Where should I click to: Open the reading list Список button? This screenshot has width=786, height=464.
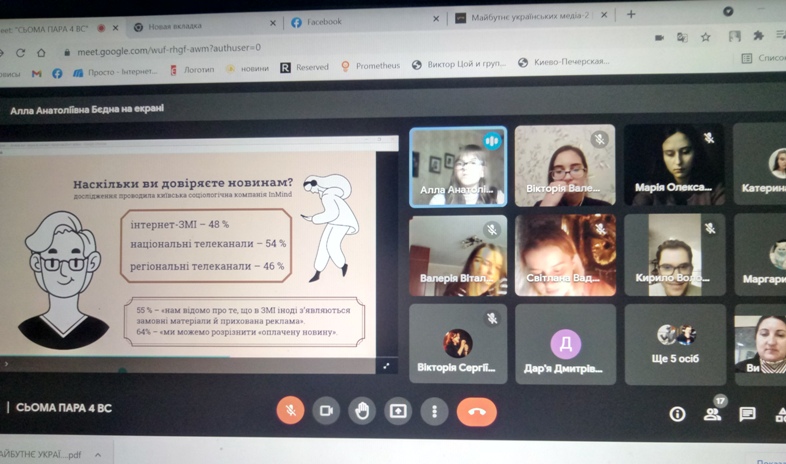click(763, 58)
